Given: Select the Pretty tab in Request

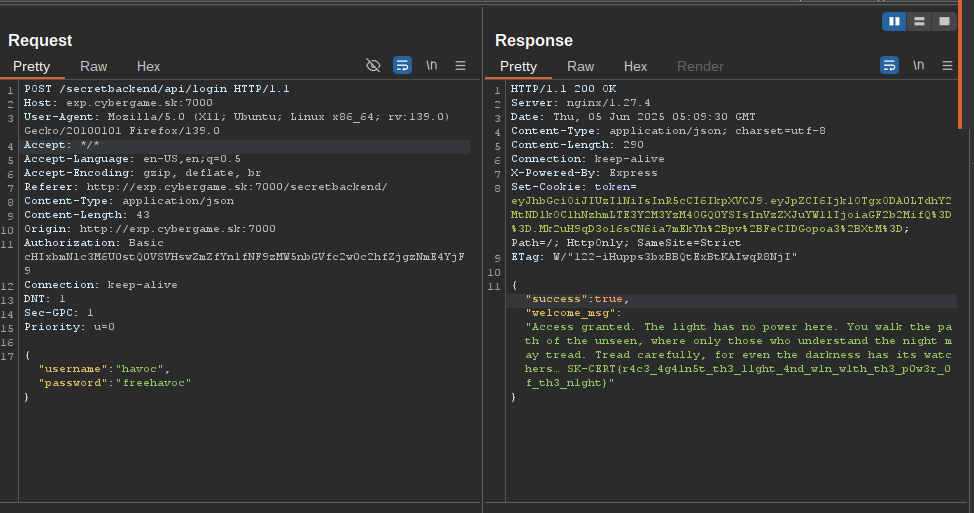Looking at the screenshot, I should 31,66.
